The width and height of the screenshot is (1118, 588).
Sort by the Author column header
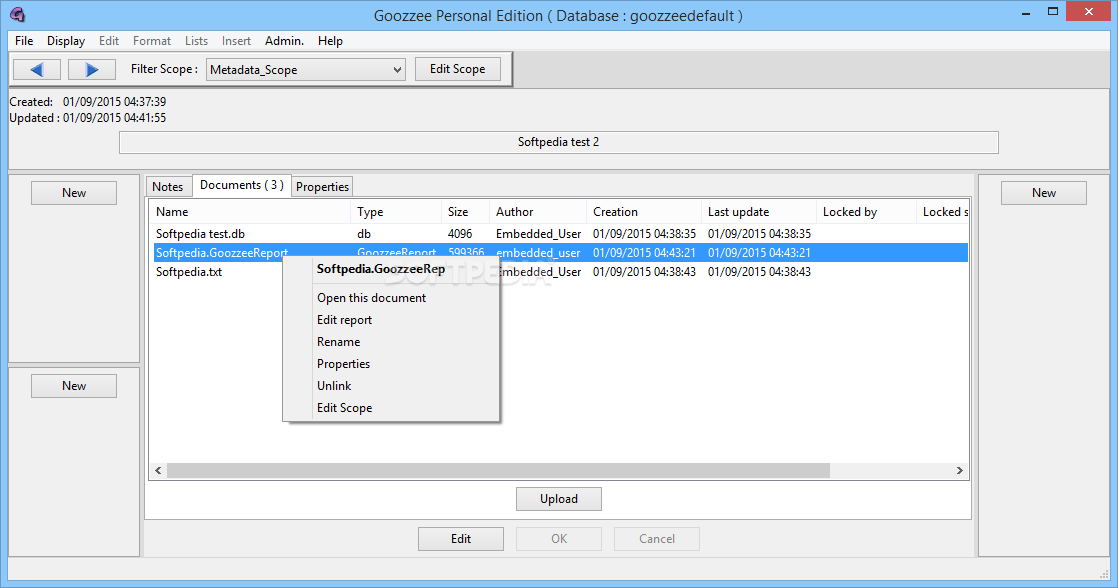[538, 212]
